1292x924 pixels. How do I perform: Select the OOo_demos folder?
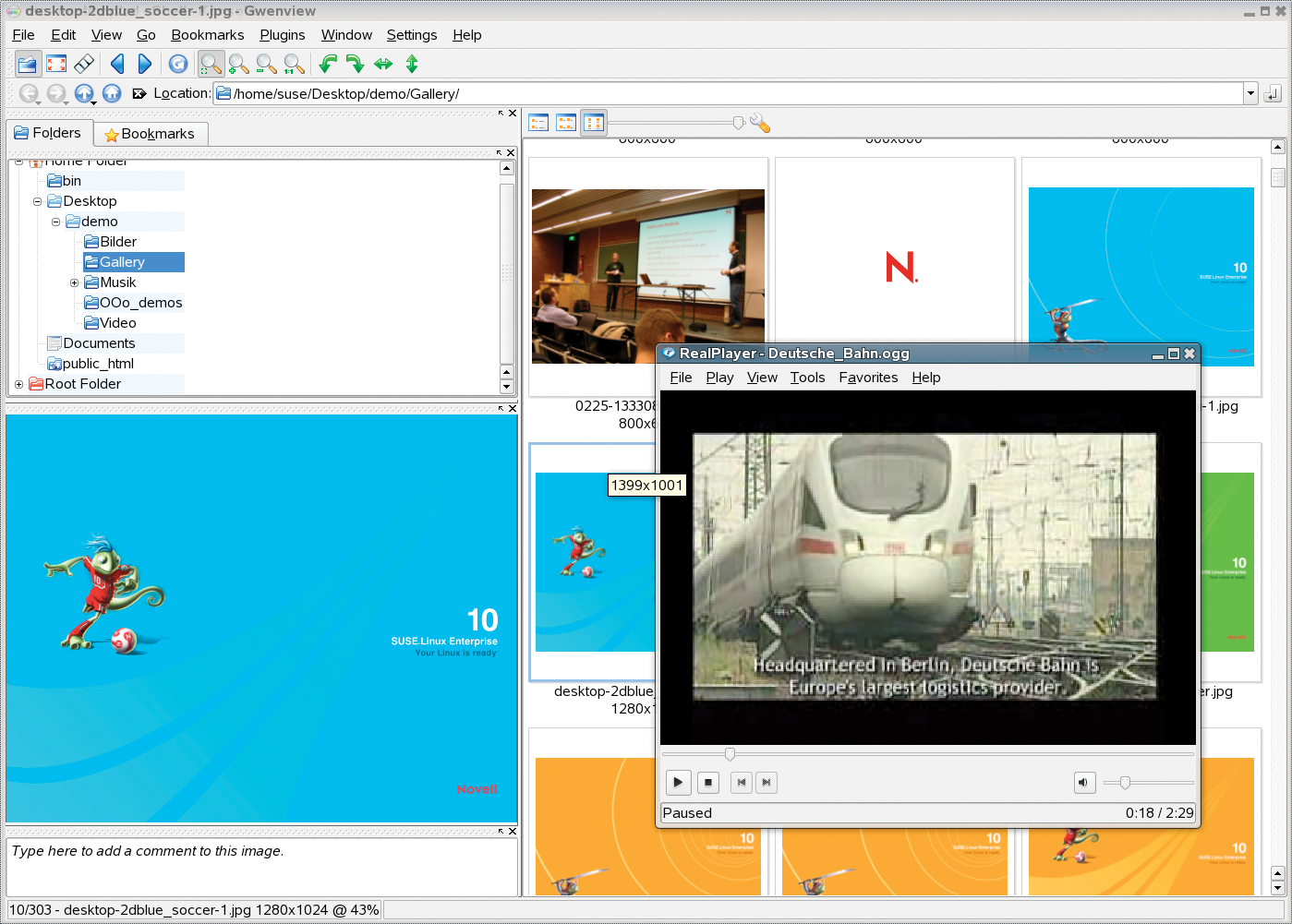coord(134,303)
